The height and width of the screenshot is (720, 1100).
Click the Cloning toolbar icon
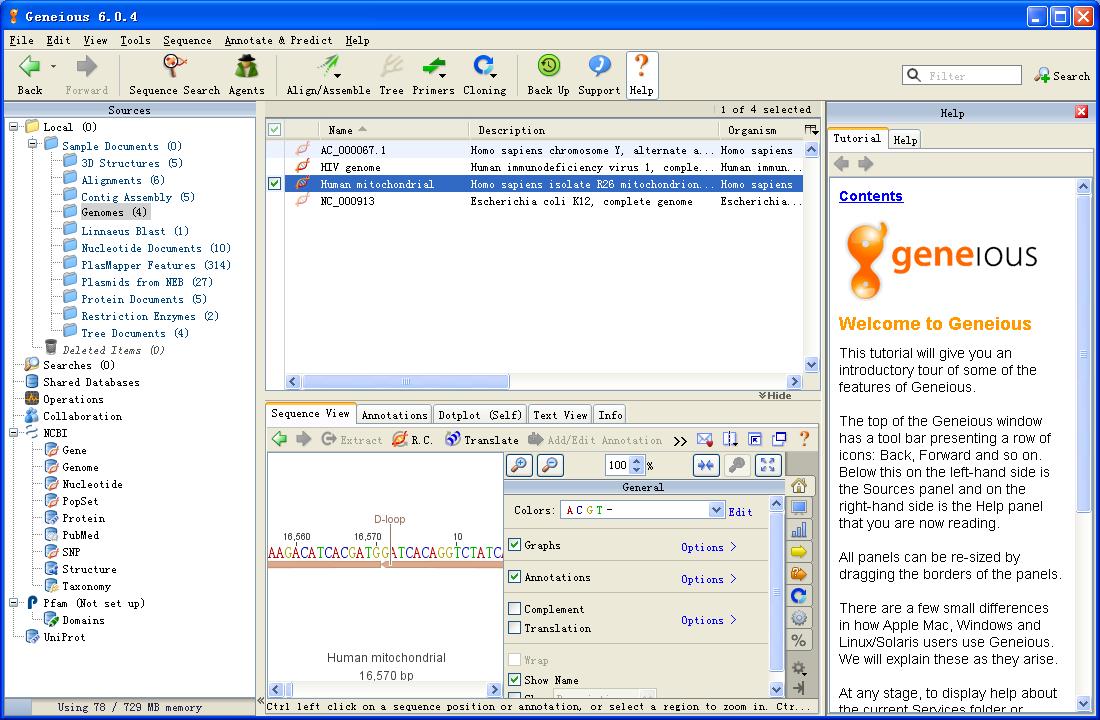click(x=484, y=66)
